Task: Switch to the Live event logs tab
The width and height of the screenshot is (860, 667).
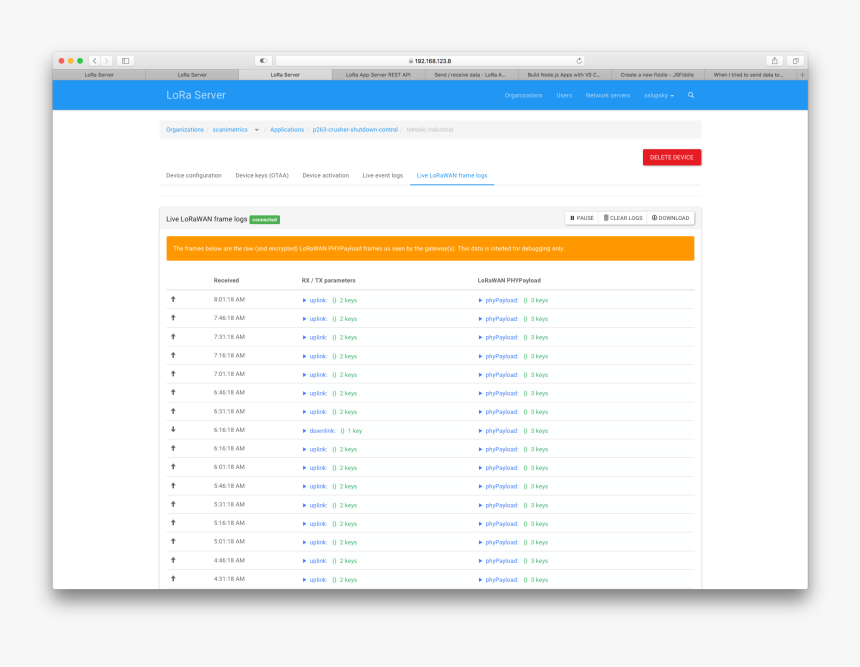Action: 382,176
